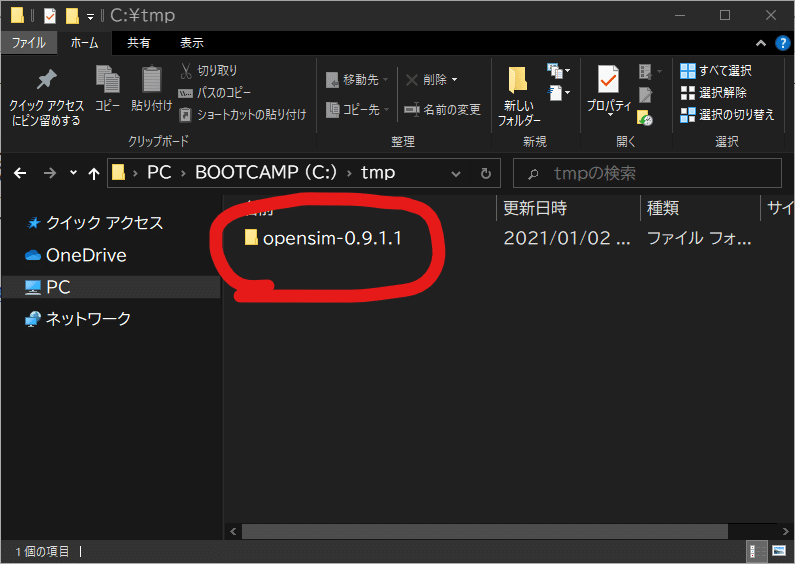Switch to Share (共有) tab
795x564 pixels.
(x=138, y=43)
